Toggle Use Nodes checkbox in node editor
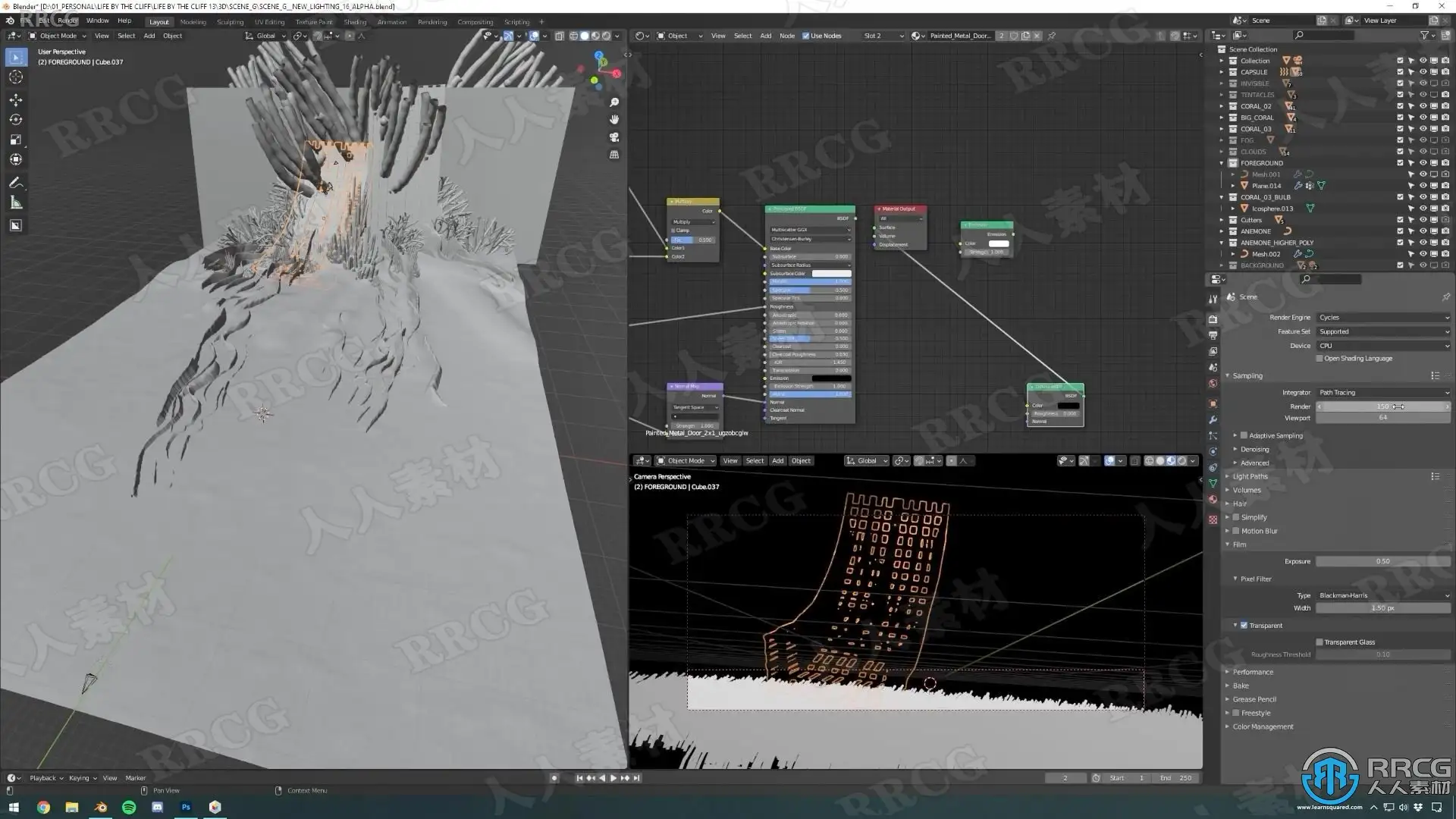 point(805,36)
